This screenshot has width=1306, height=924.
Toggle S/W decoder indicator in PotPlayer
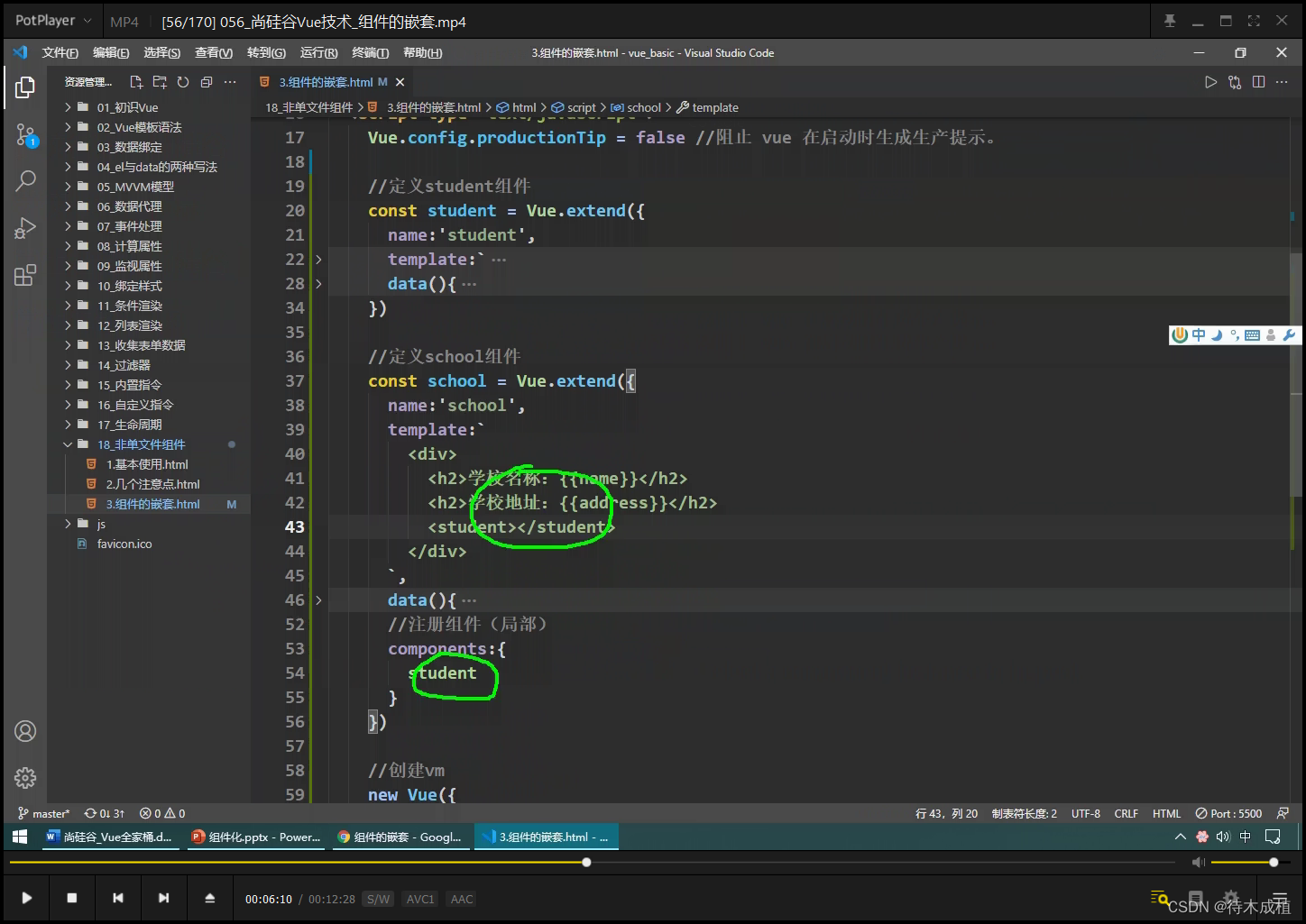click(x=379, y=899)
